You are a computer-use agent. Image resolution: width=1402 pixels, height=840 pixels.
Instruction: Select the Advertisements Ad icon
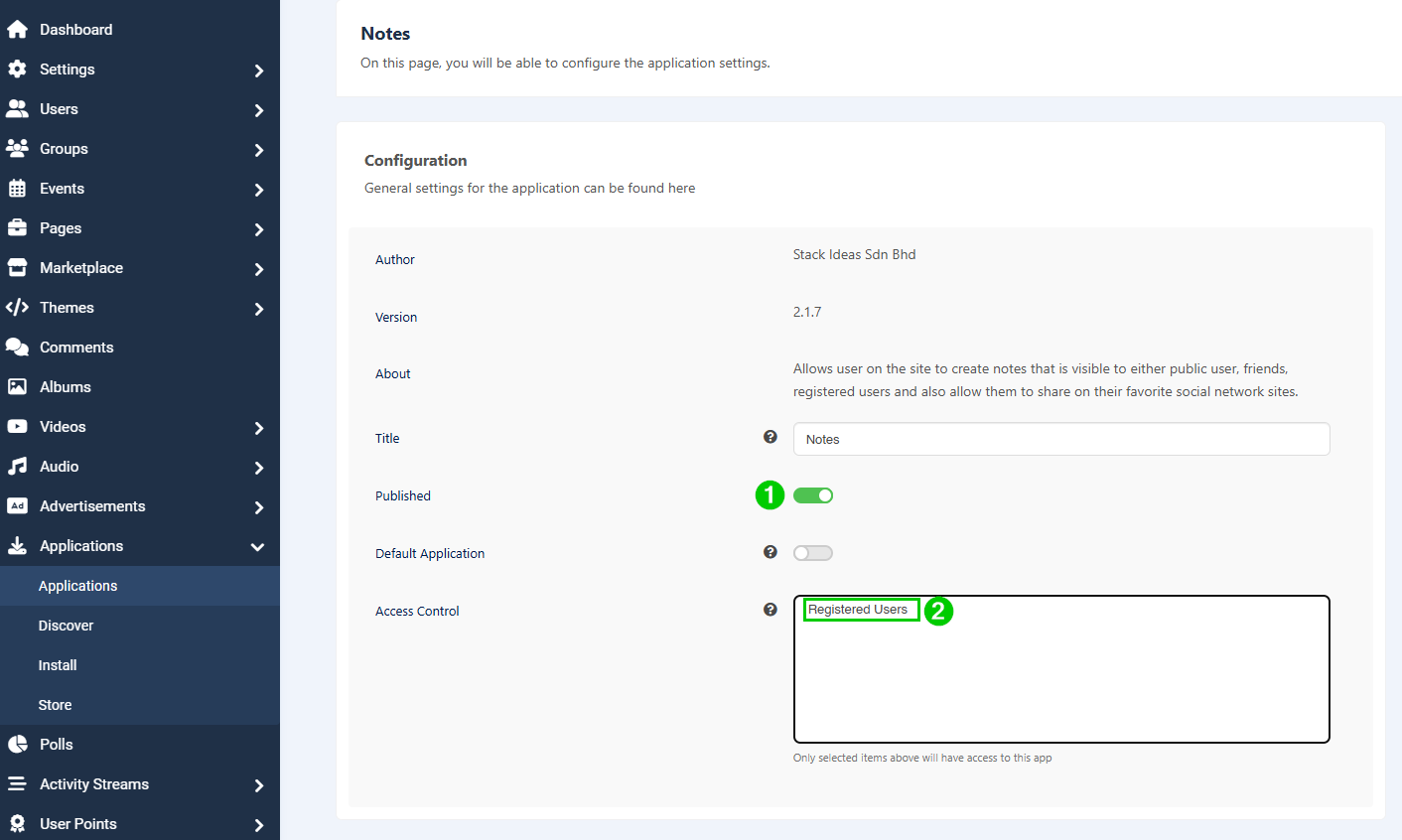coord(17,505)
